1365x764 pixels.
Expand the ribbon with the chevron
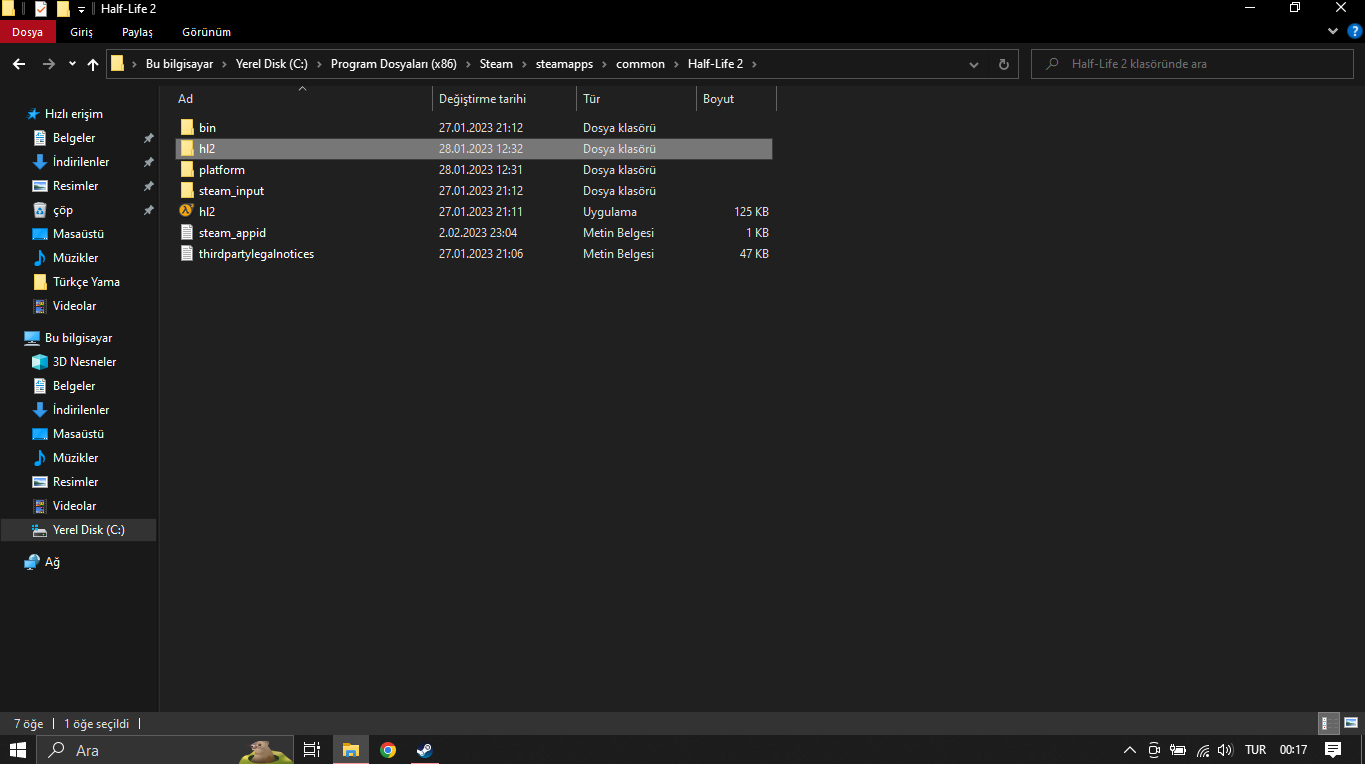click(x=1333, y=32)
